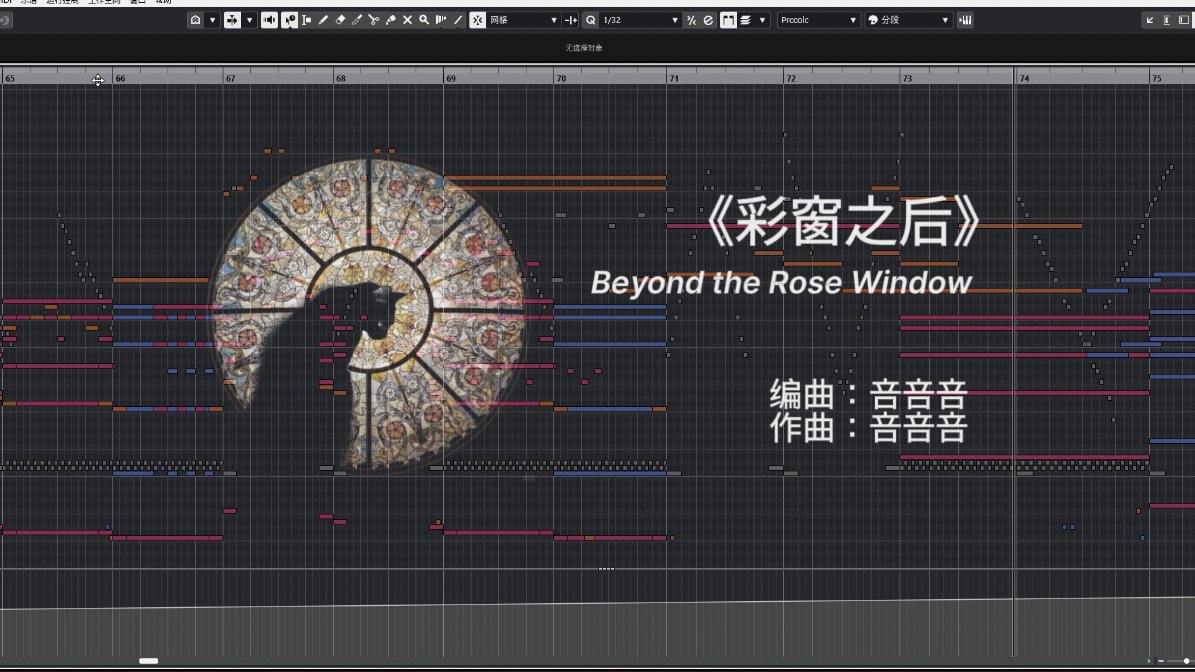Open the 网格 snap type dropdown
This screenshot has height=672, width=1195.
point(524,21)
